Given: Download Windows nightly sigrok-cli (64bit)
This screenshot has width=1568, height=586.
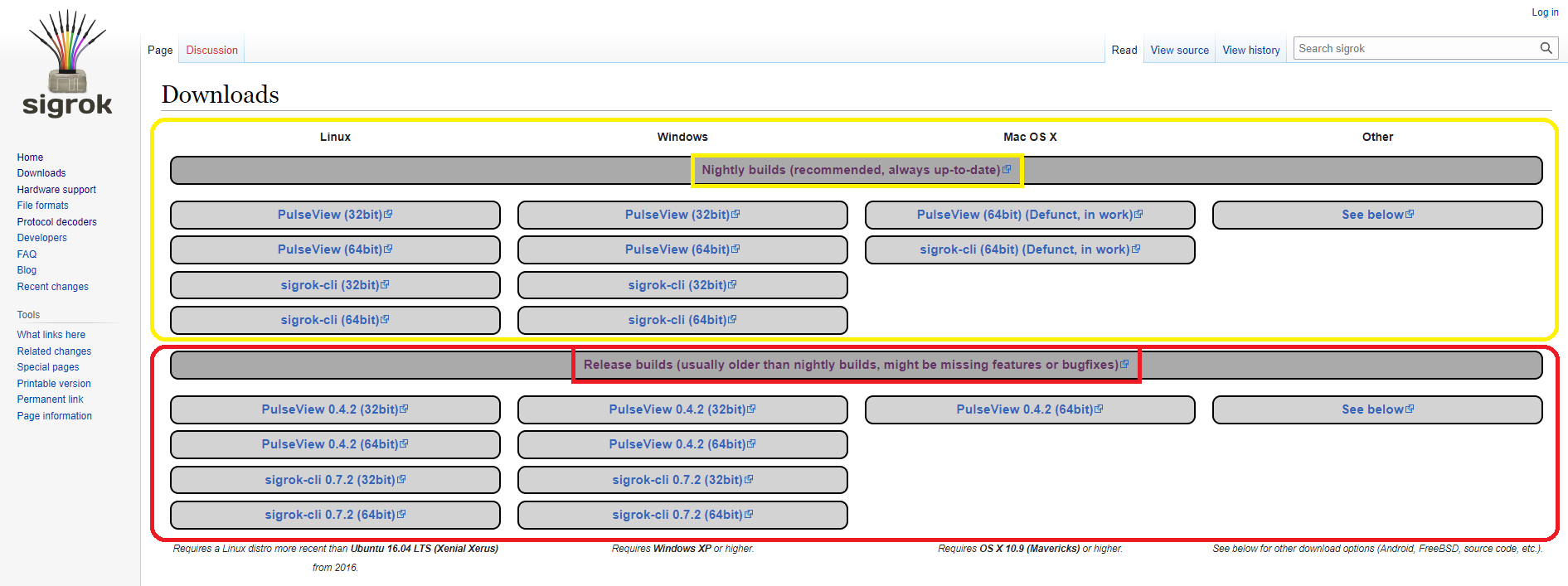Looking at the screenshot, I should coord(682,320).
